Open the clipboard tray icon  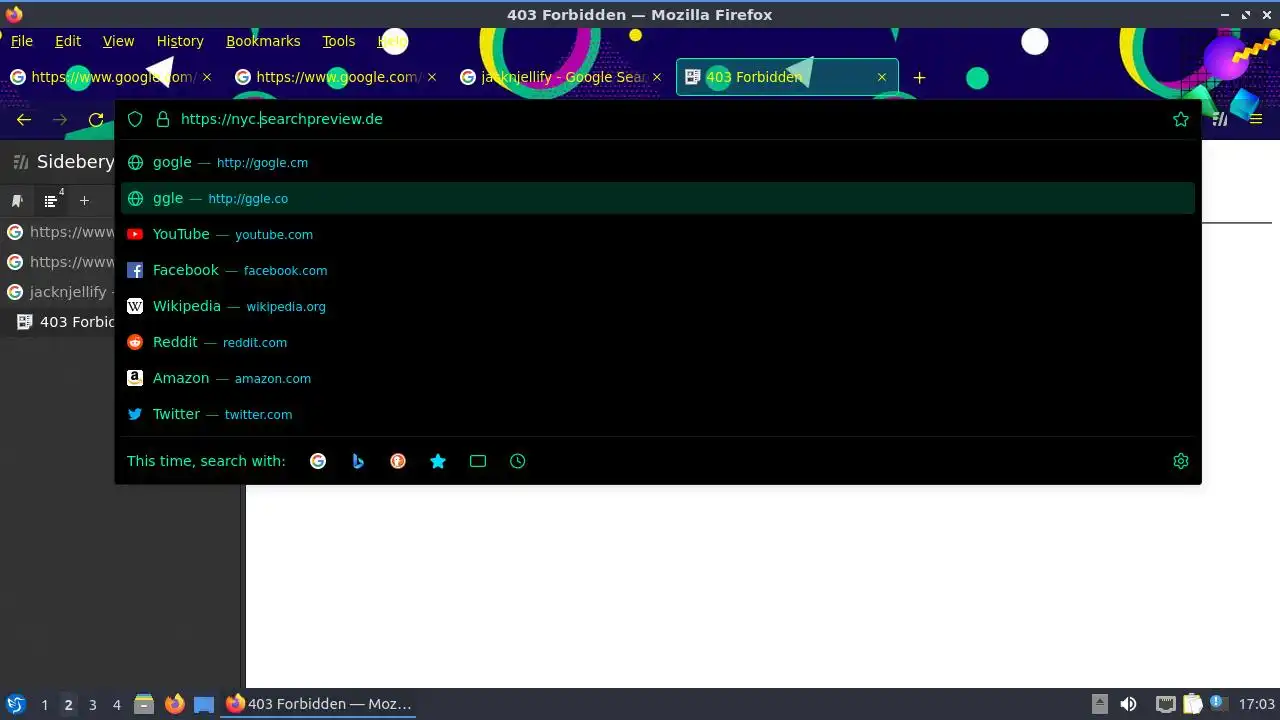click(1192, 704)
